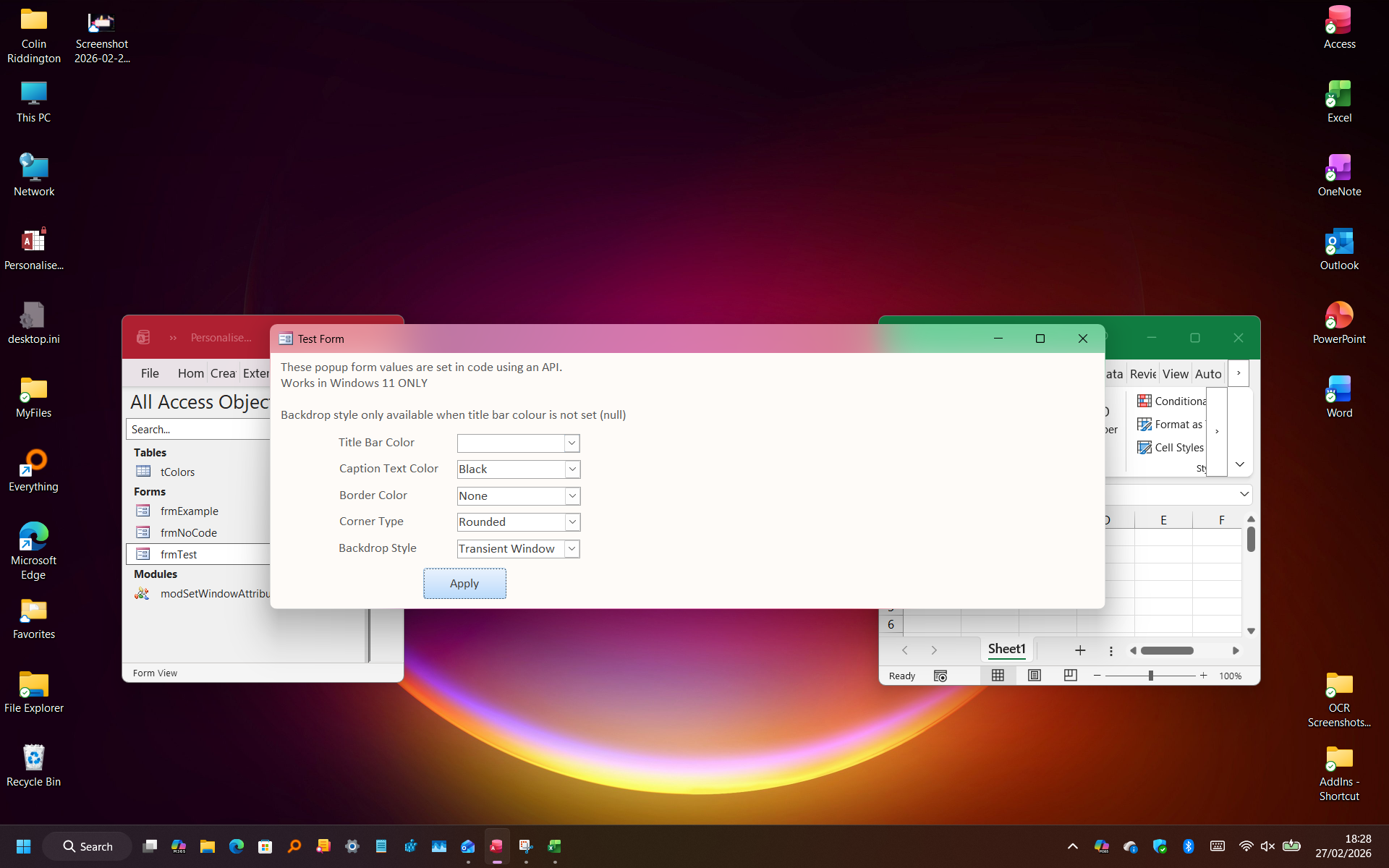Click Format as Table icon in Excel
Screen dimensions: 1389x868
pos(1144,424)
